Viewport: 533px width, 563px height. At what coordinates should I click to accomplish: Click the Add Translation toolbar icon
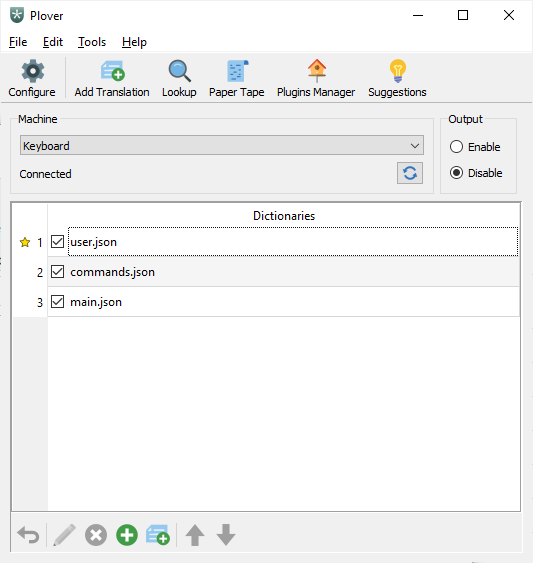tap(112, 78)
